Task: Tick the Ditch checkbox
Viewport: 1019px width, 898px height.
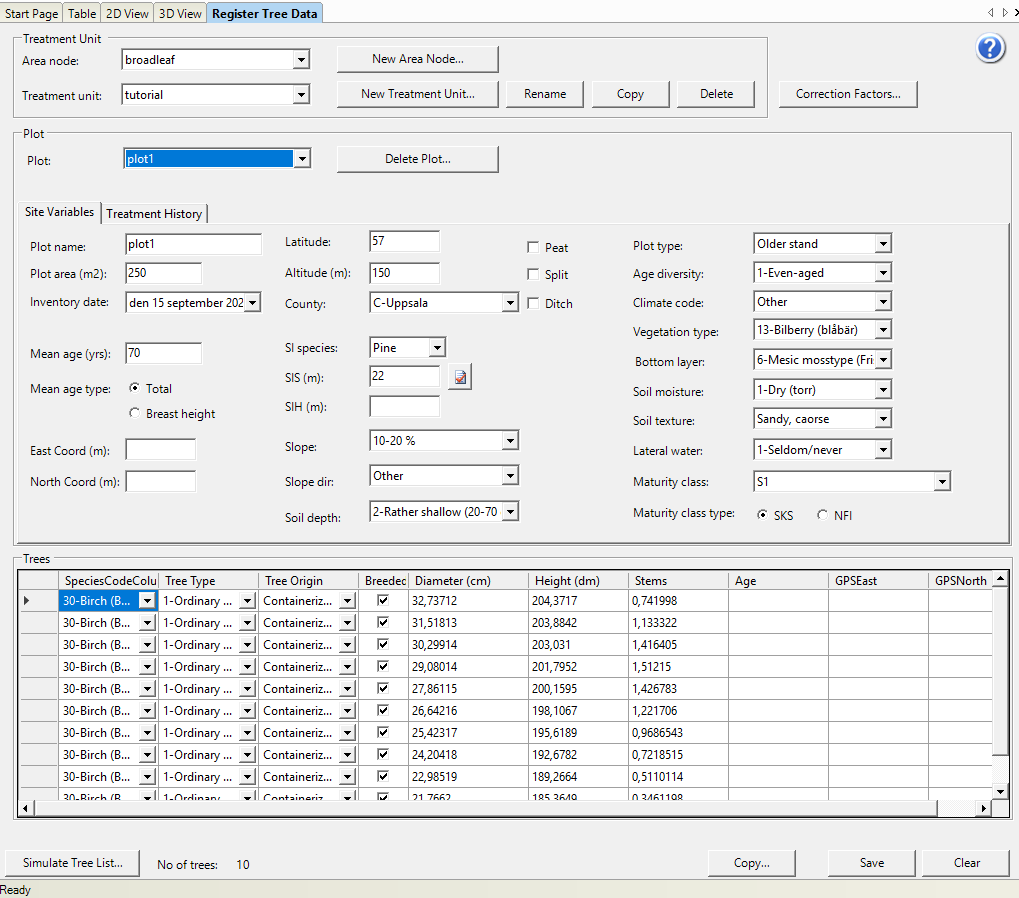Action: coord(534,303)
